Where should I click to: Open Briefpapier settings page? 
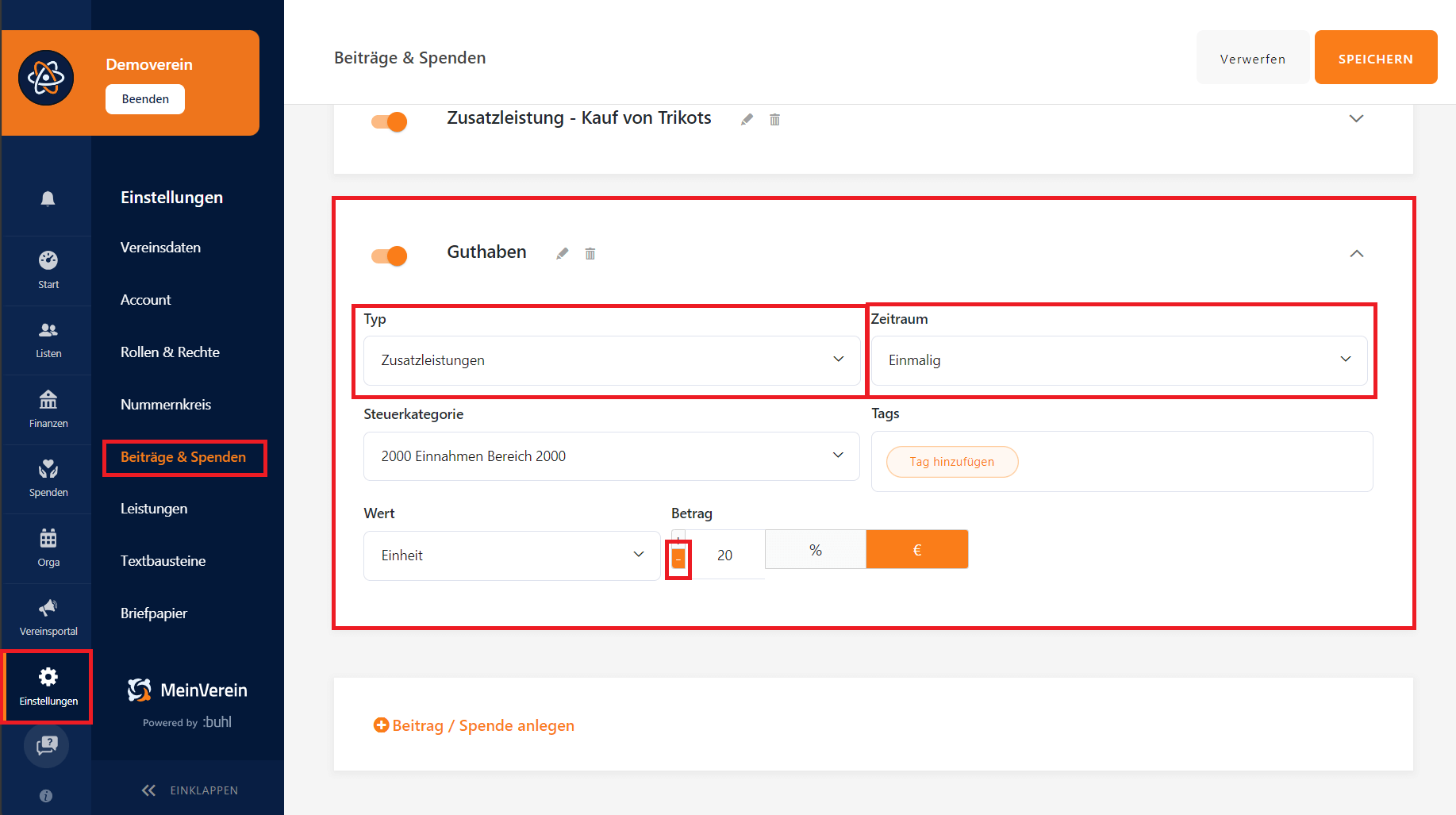pyautogui.click(x=154, y=613)
